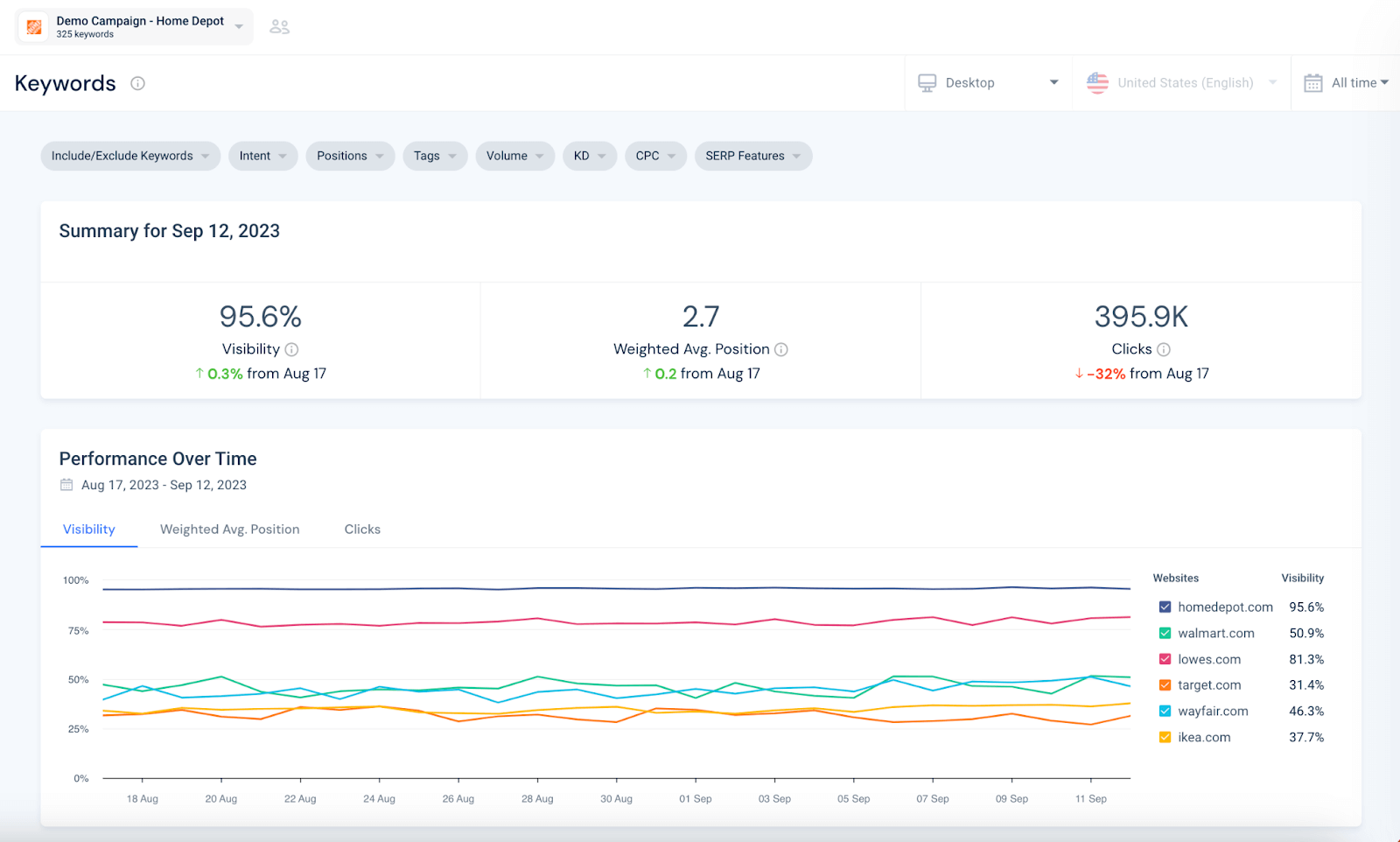The height and width of the screenshot is (842, 1400).
Task: Open the Volume filter
Action: [x=514, y=156]
